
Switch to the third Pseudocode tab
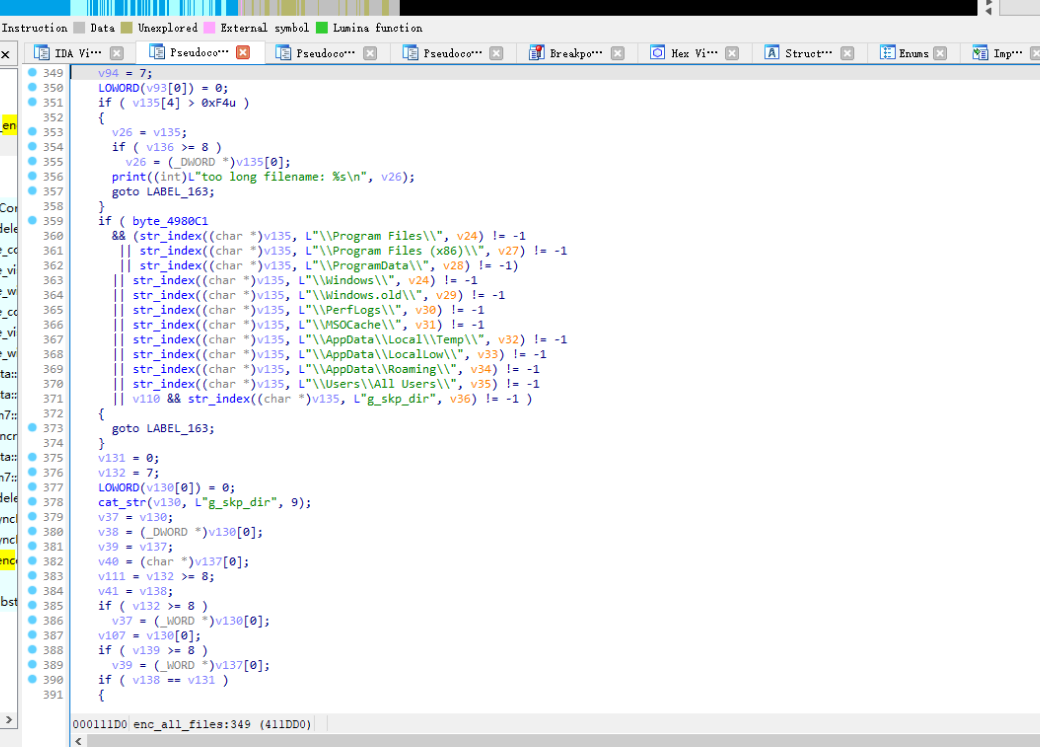pyautogui.click(x=452, y=53)
